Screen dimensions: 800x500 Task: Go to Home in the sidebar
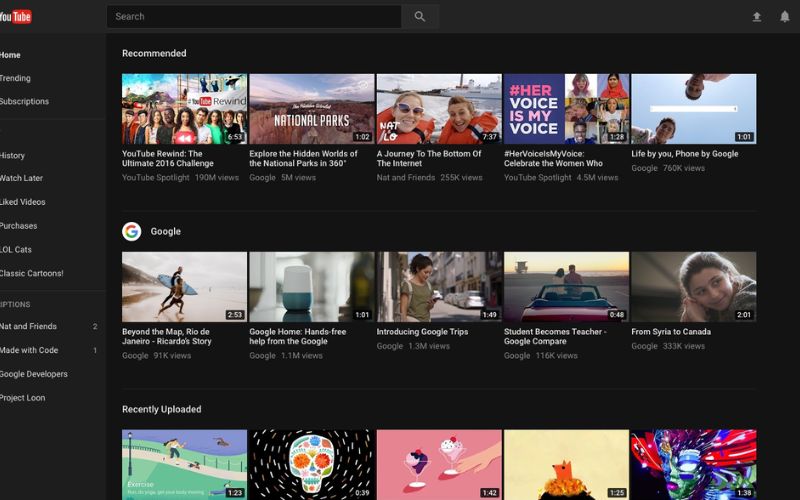10,55
